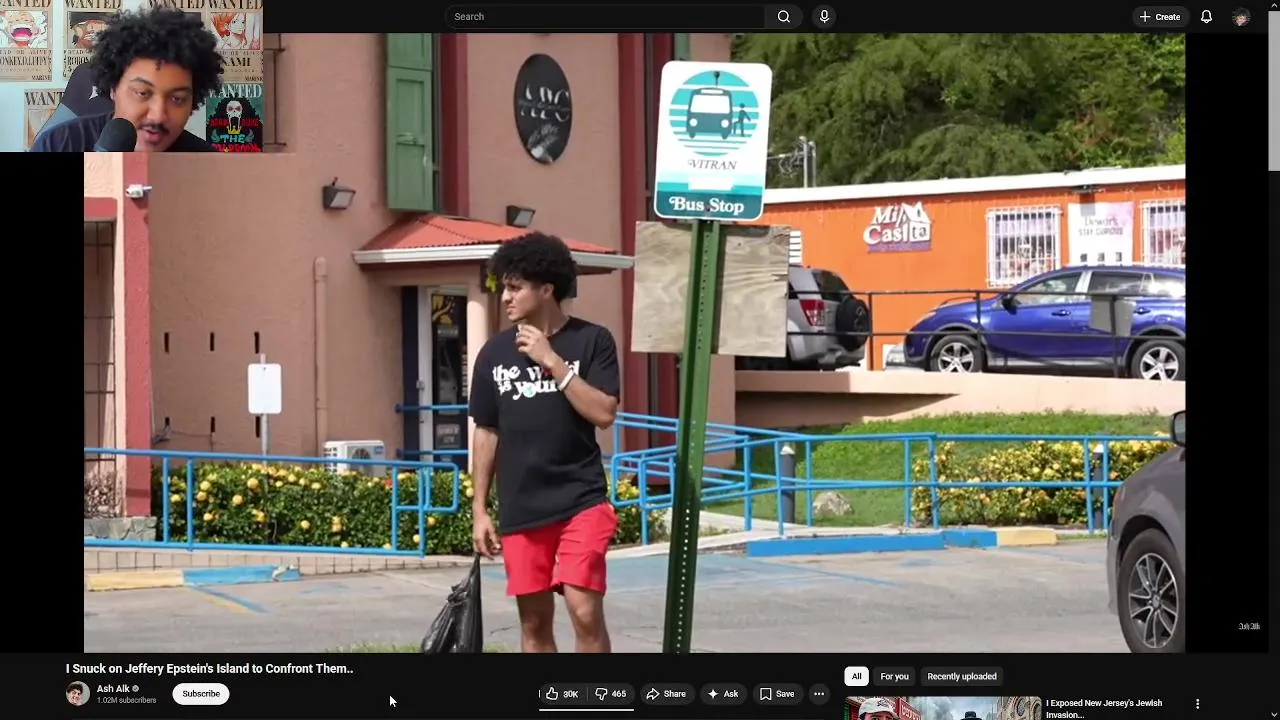This screenshot has height=720, width=1280.
Task: Save video to a playlist
Action: coord(776,694)
